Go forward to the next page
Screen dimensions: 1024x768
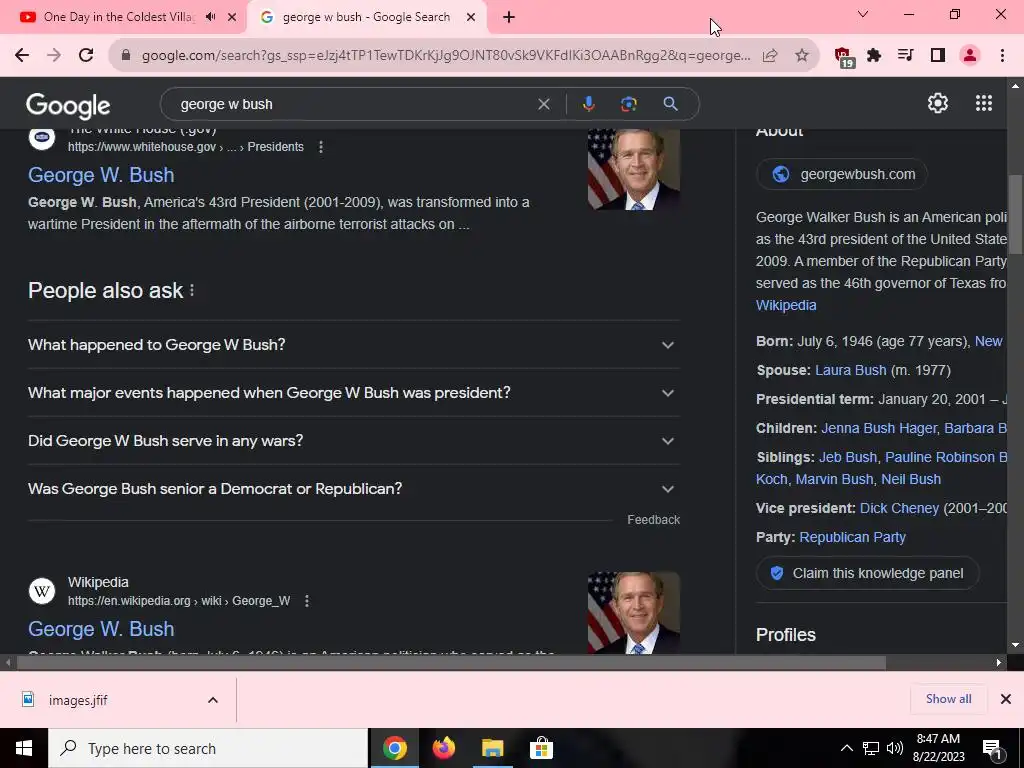54,56
